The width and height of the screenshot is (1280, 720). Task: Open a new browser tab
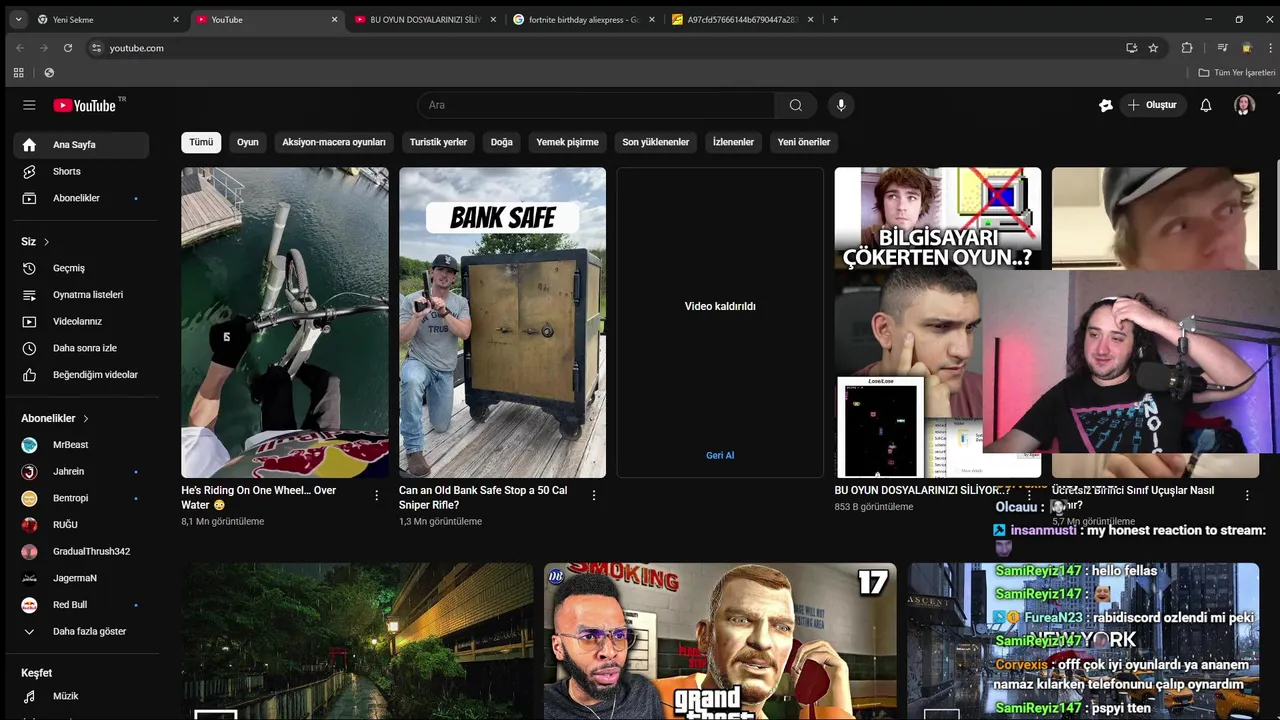[x=835, y=19]
